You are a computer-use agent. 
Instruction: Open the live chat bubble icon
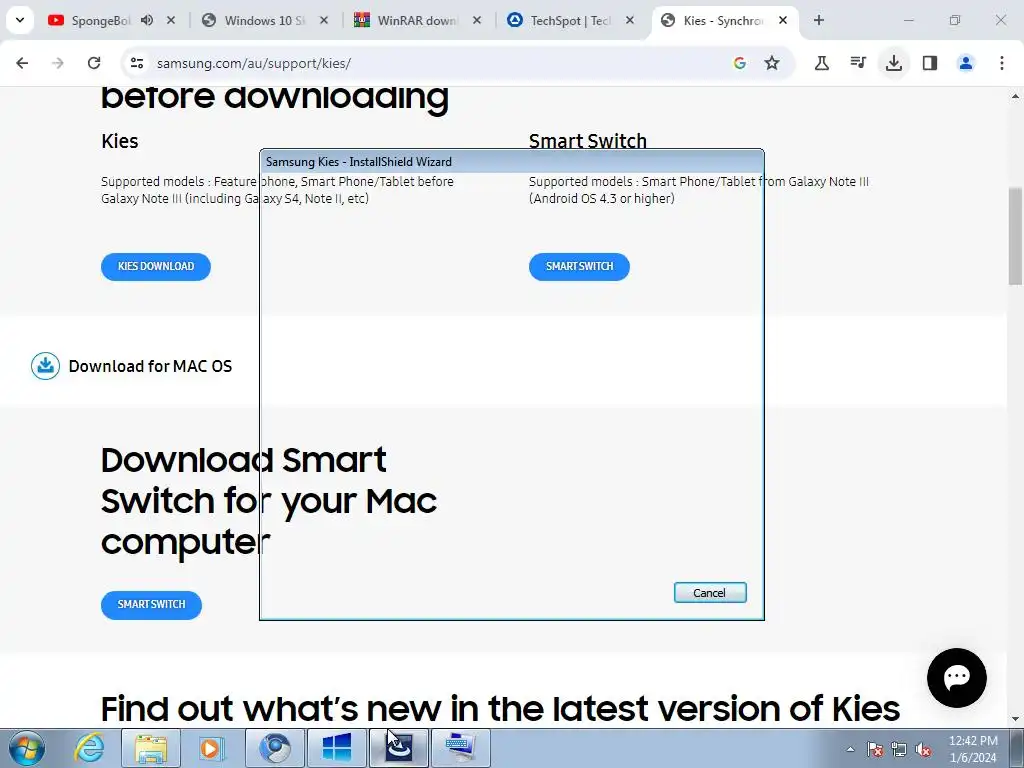pyautogui.click(x=957, y=678)
